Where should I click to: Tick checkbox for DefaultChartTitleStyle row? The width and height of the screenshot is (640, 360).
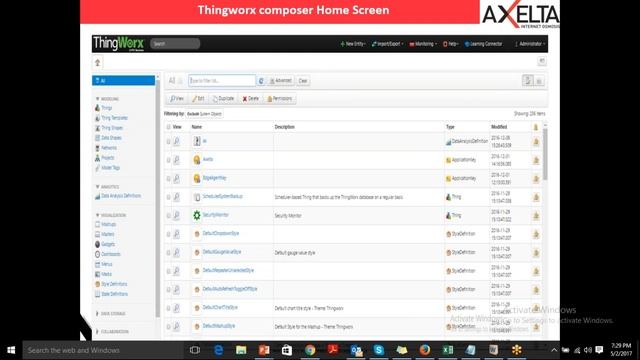tap(169, 308)
